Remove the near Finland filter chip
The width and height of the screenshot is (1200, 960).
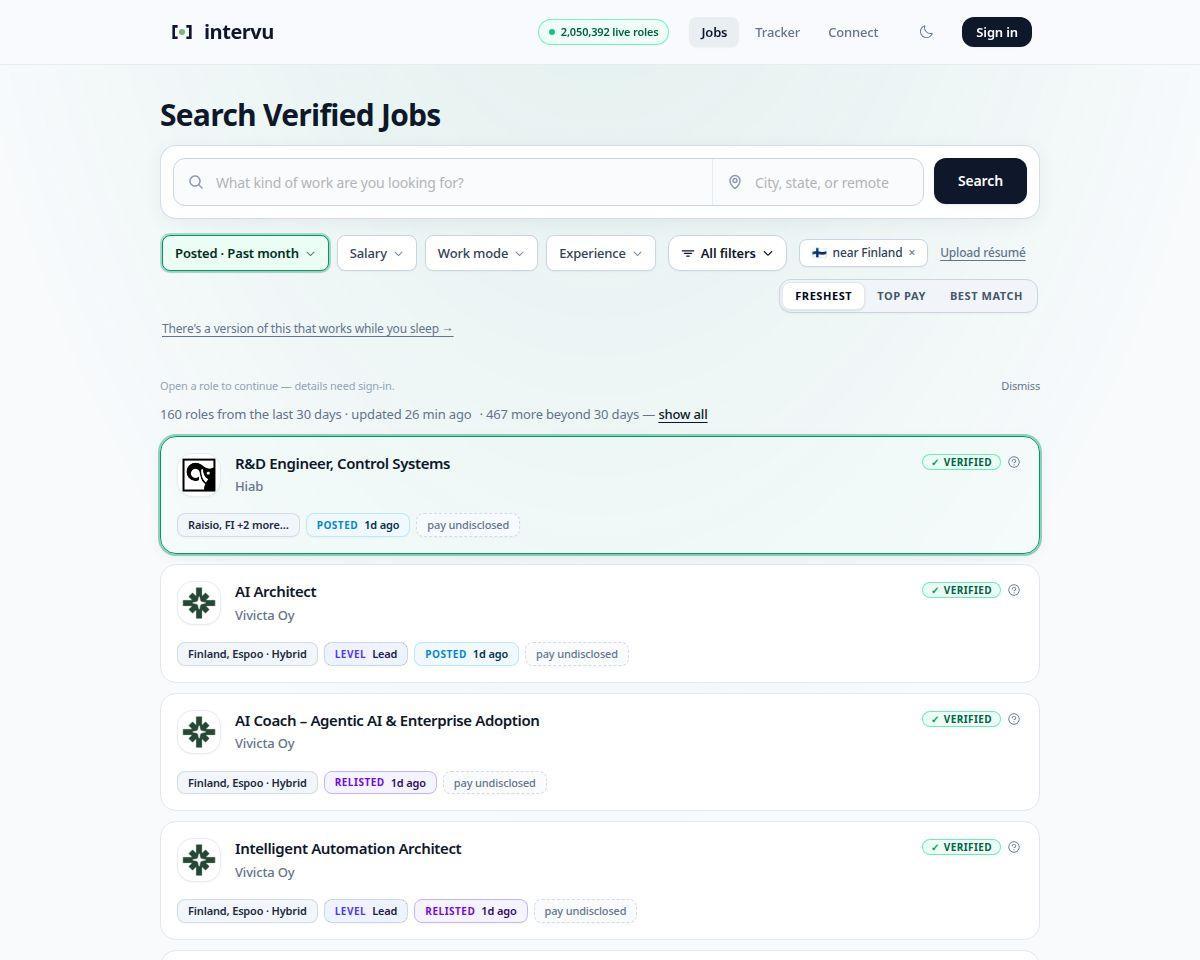911,253
